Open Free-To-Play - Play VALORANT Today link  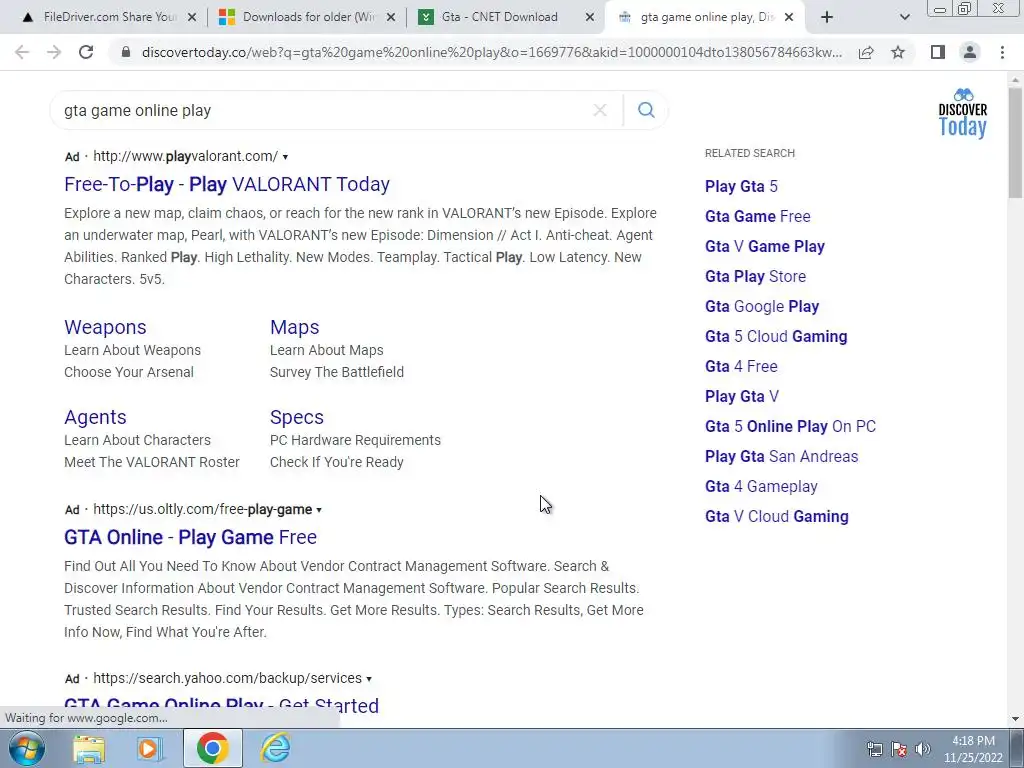tap(227, 184)
